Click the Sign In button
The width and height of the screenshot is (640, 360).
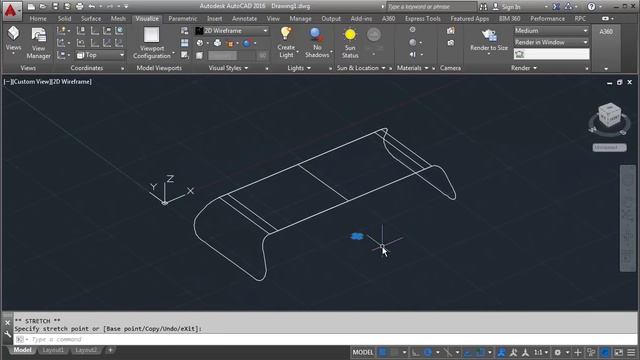tap(506, 7)
